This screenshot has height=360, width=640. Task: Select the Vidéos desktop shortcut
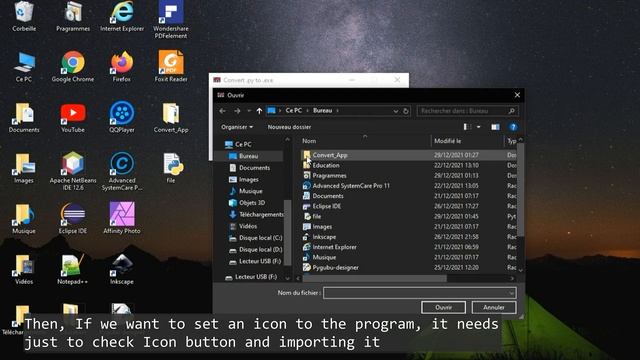click(x=24, y=269)
